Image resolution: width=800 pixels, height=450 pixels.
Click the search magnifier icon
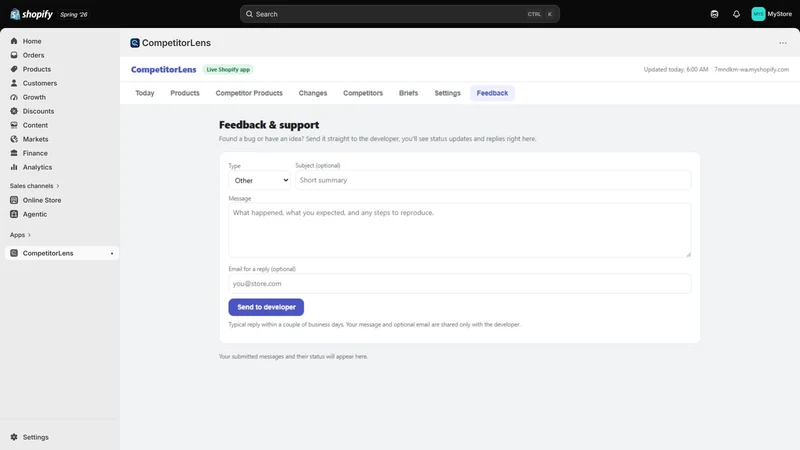[x=249, y=14]
